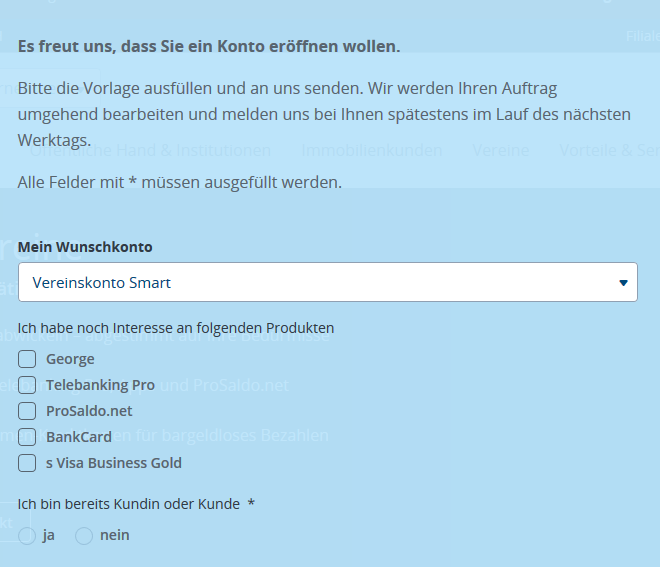Click the 'Mein Wunschkonto' field label

(x=85, y=246)
